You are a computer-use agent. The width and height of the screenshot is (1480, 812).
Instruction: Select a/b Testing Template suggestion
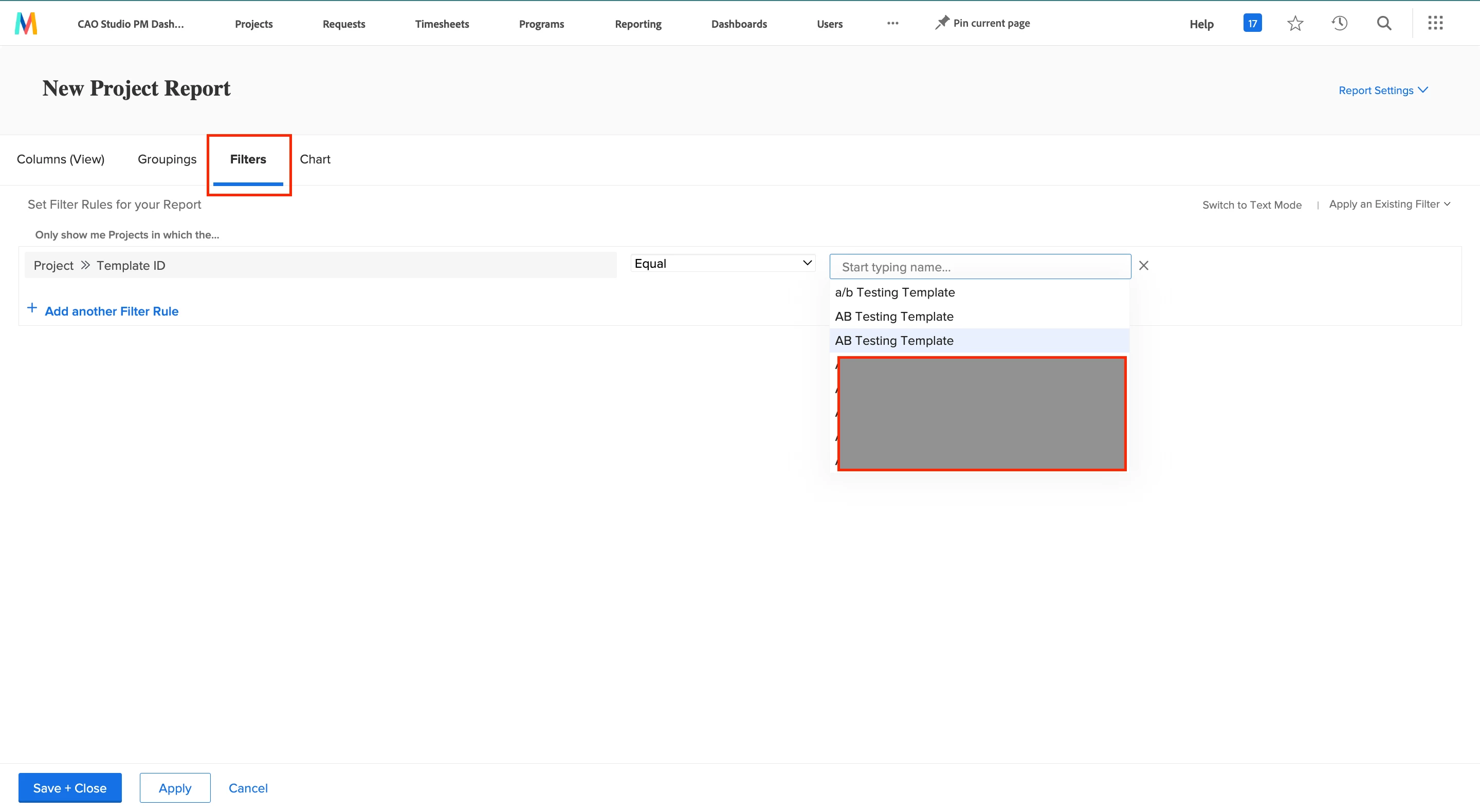(894, 292)
